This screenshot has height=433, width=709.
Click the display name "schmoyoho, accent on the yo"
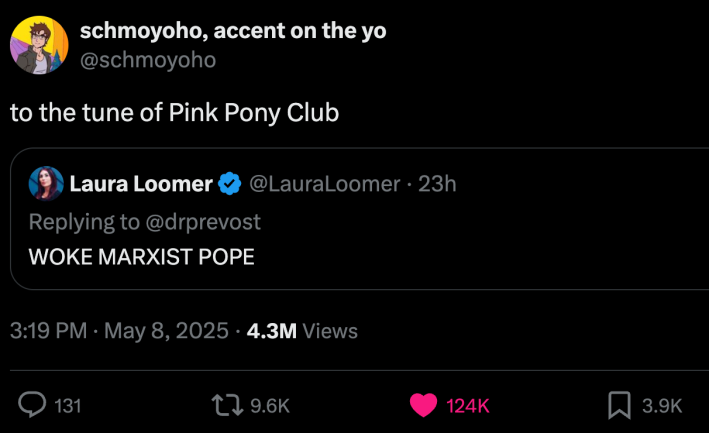[233, 31]
